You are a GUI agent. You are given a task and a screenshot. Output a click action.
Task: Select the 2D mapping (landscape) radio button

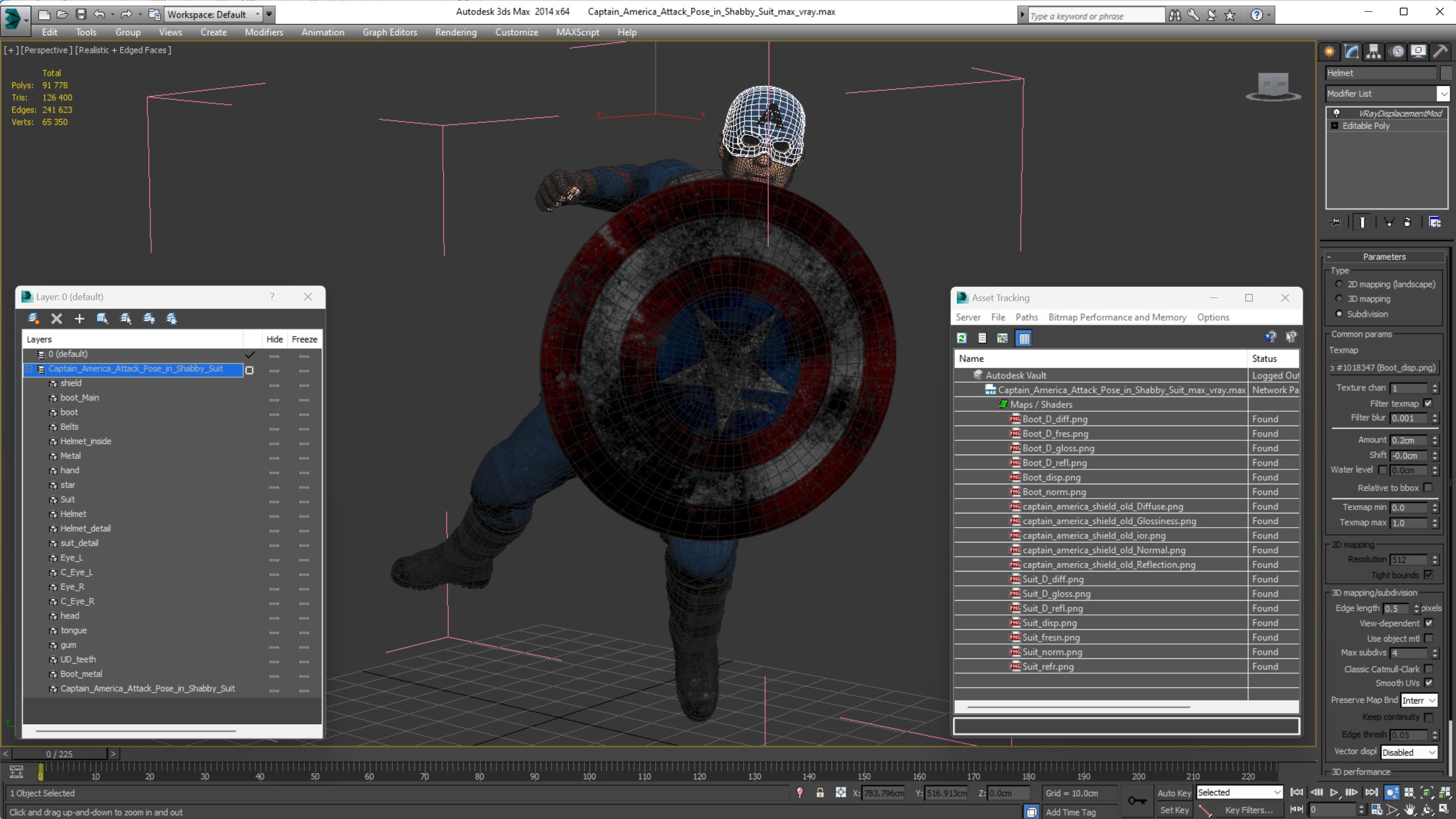point(1339,284)
